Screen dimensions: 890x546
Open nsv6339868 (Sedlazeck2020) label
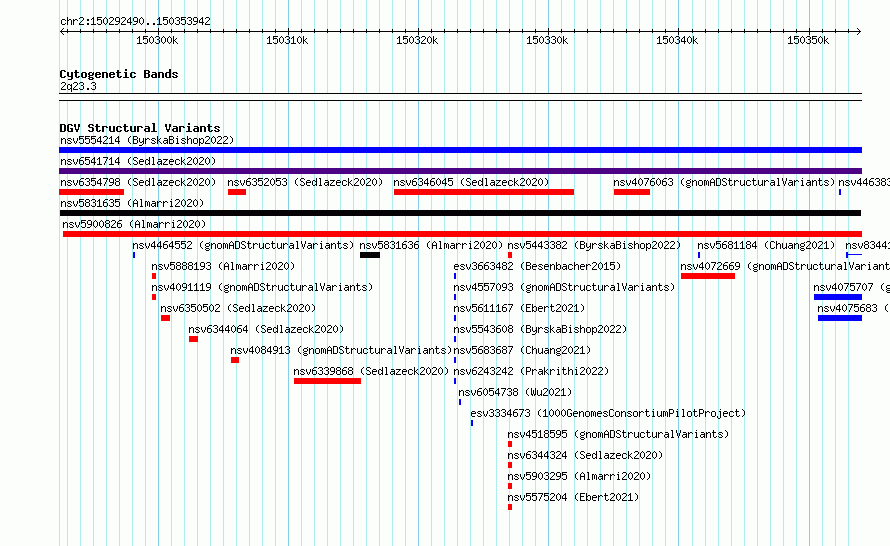click(x=371, y=371)
